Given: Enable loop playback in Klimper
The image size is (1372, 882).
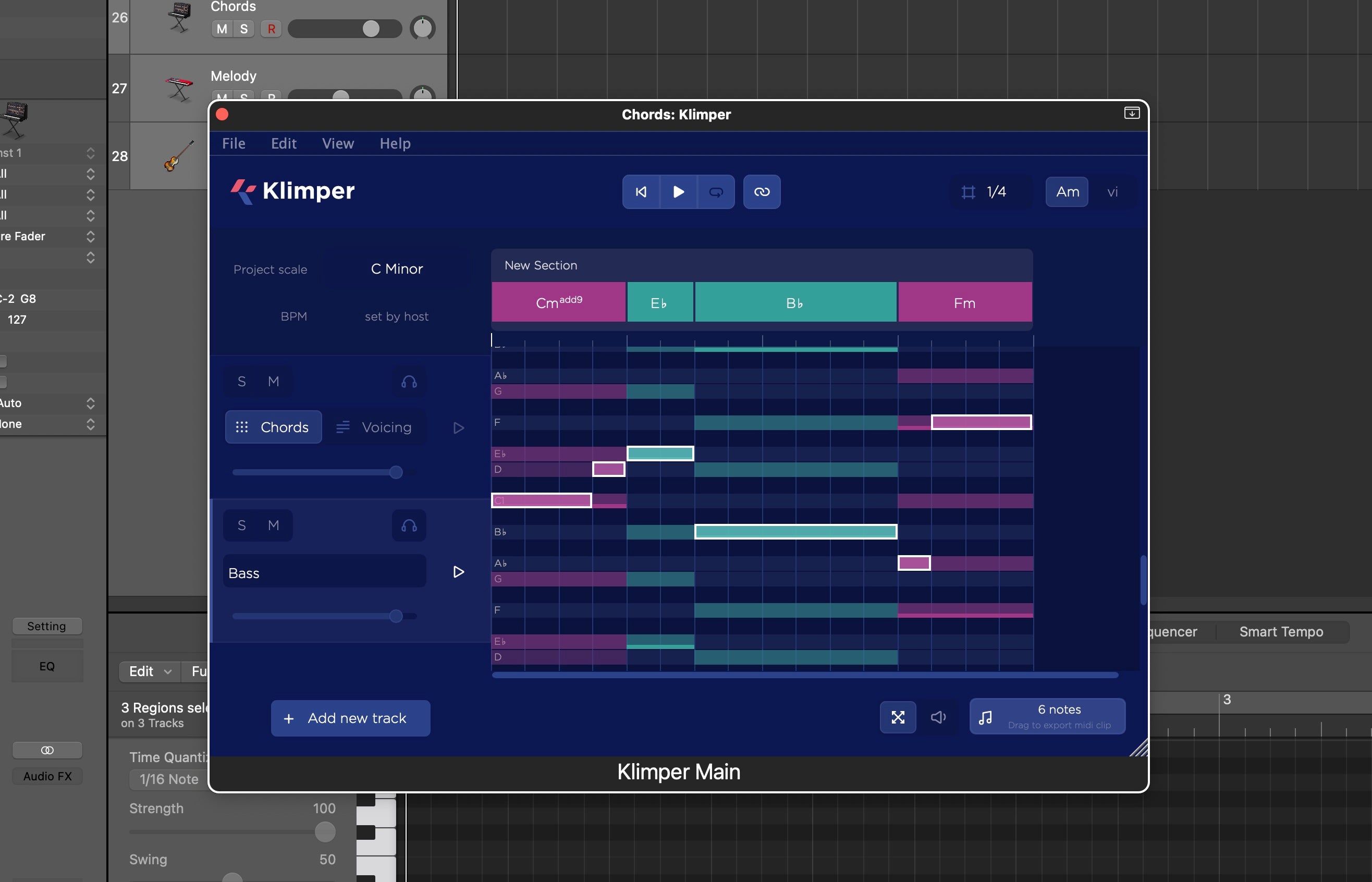Looking at the screenshot, I should click(716, 192).
